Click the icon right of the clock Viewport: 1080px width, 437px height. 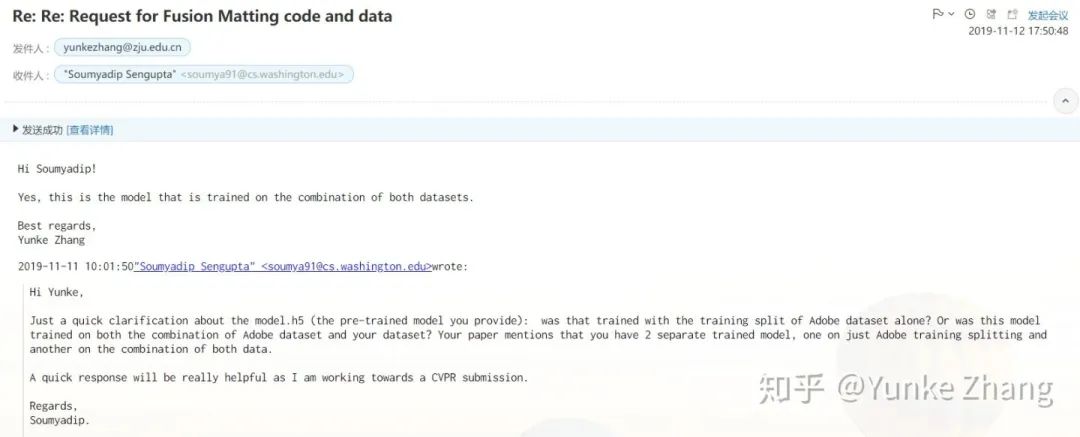pos(991,14)
